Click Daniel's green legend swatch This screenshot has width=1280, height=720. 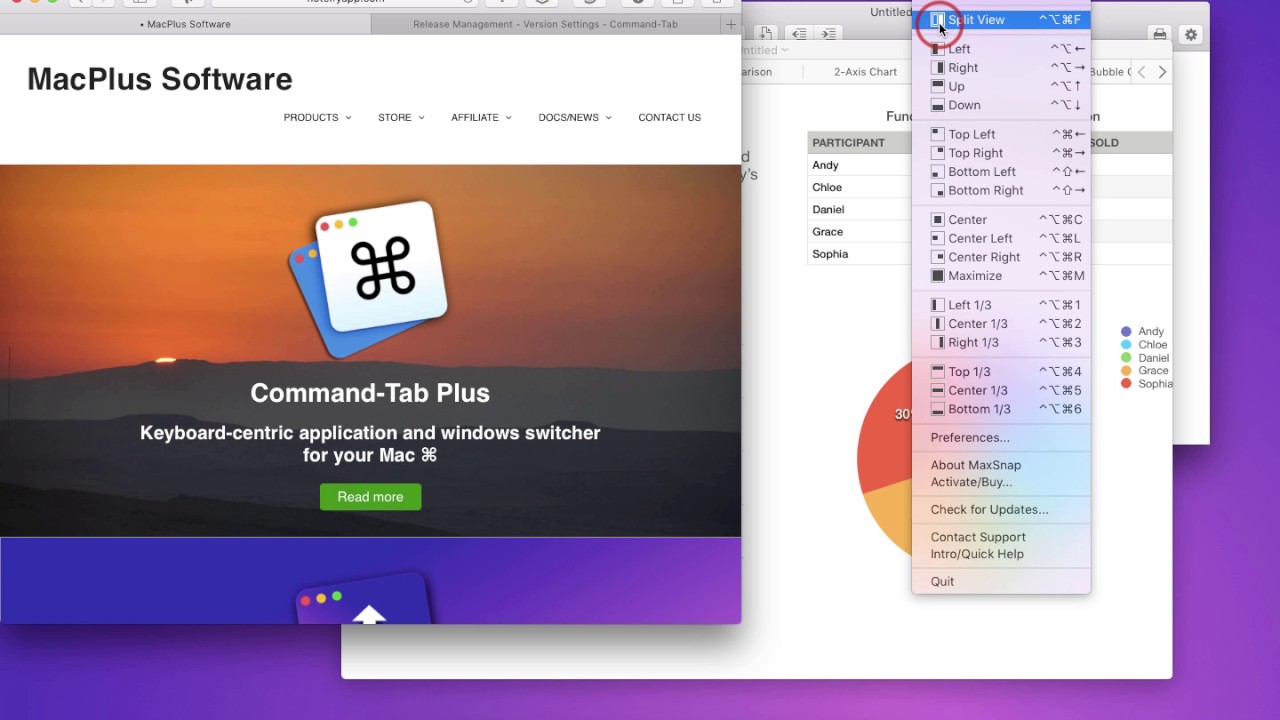click(x=1126, y=358)
